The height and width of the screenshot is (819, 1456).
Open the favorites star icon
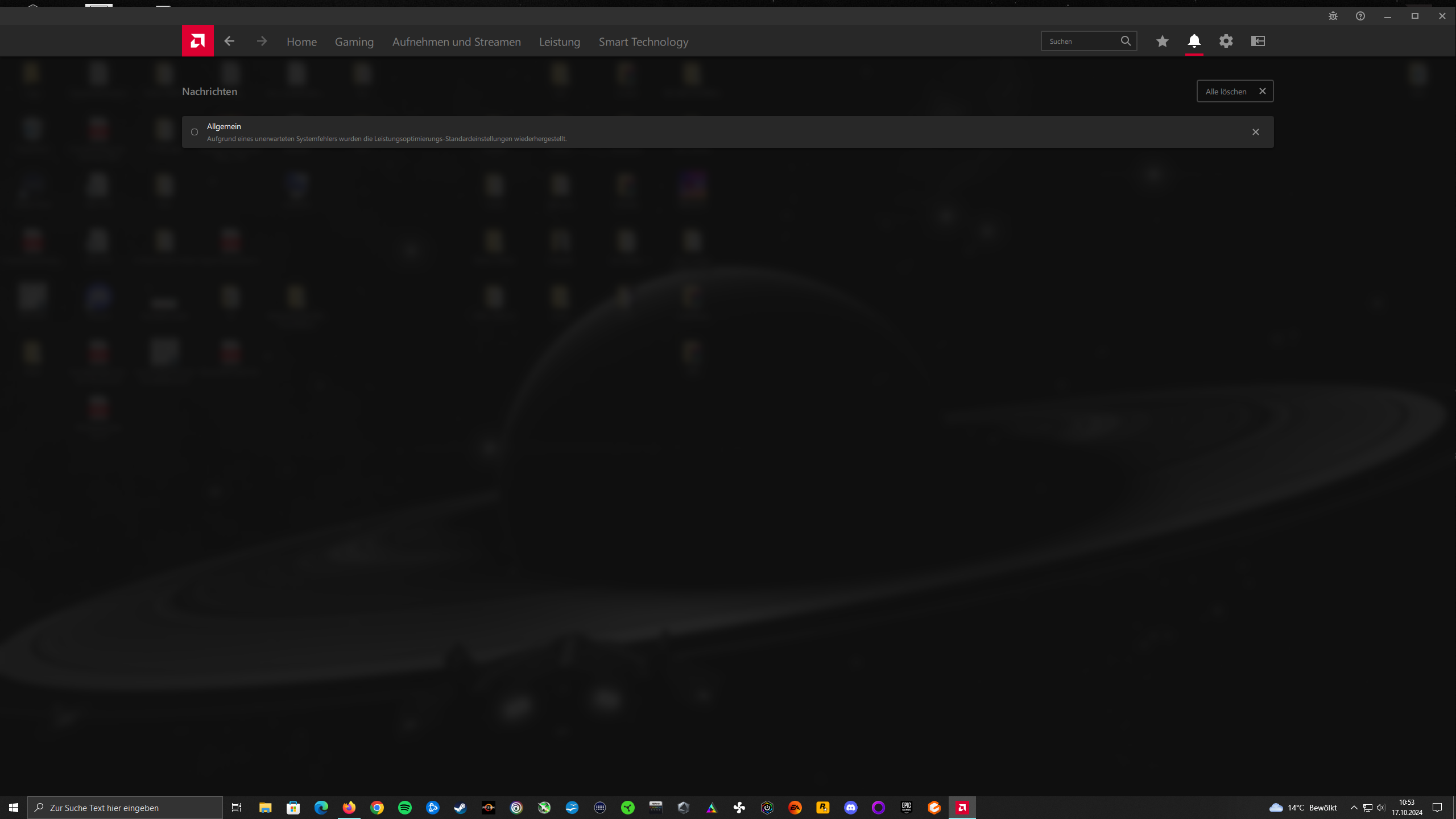click(1162, 41)
